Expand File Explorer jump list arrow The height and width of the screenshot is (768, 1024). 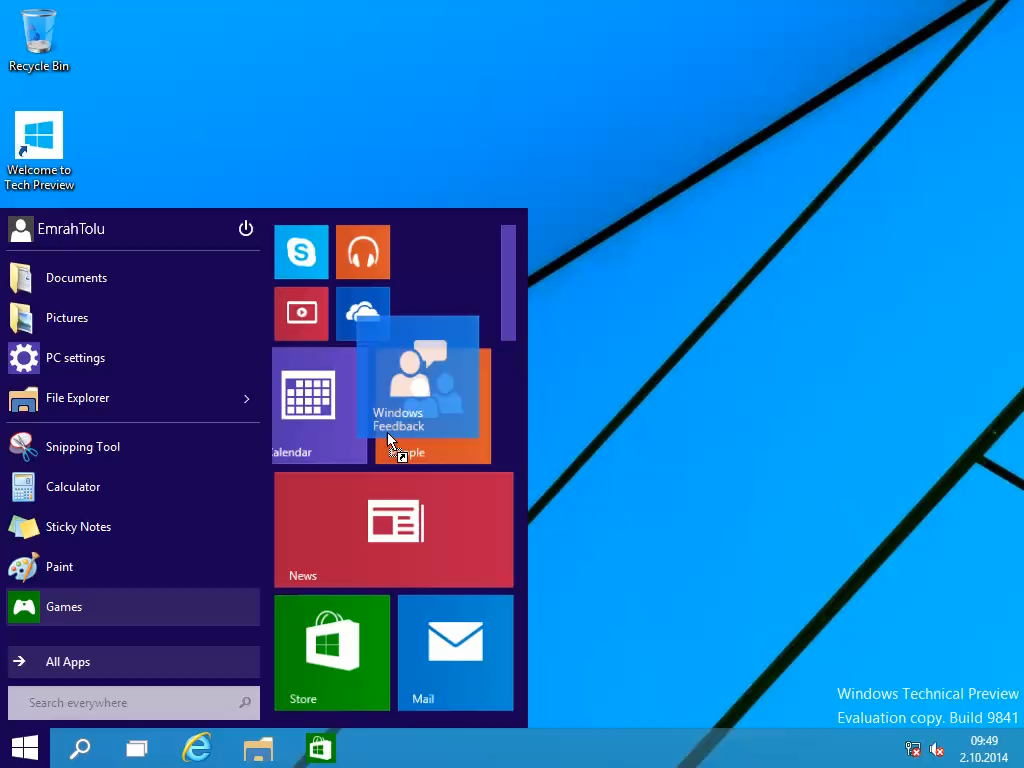[x=247, y=398]
